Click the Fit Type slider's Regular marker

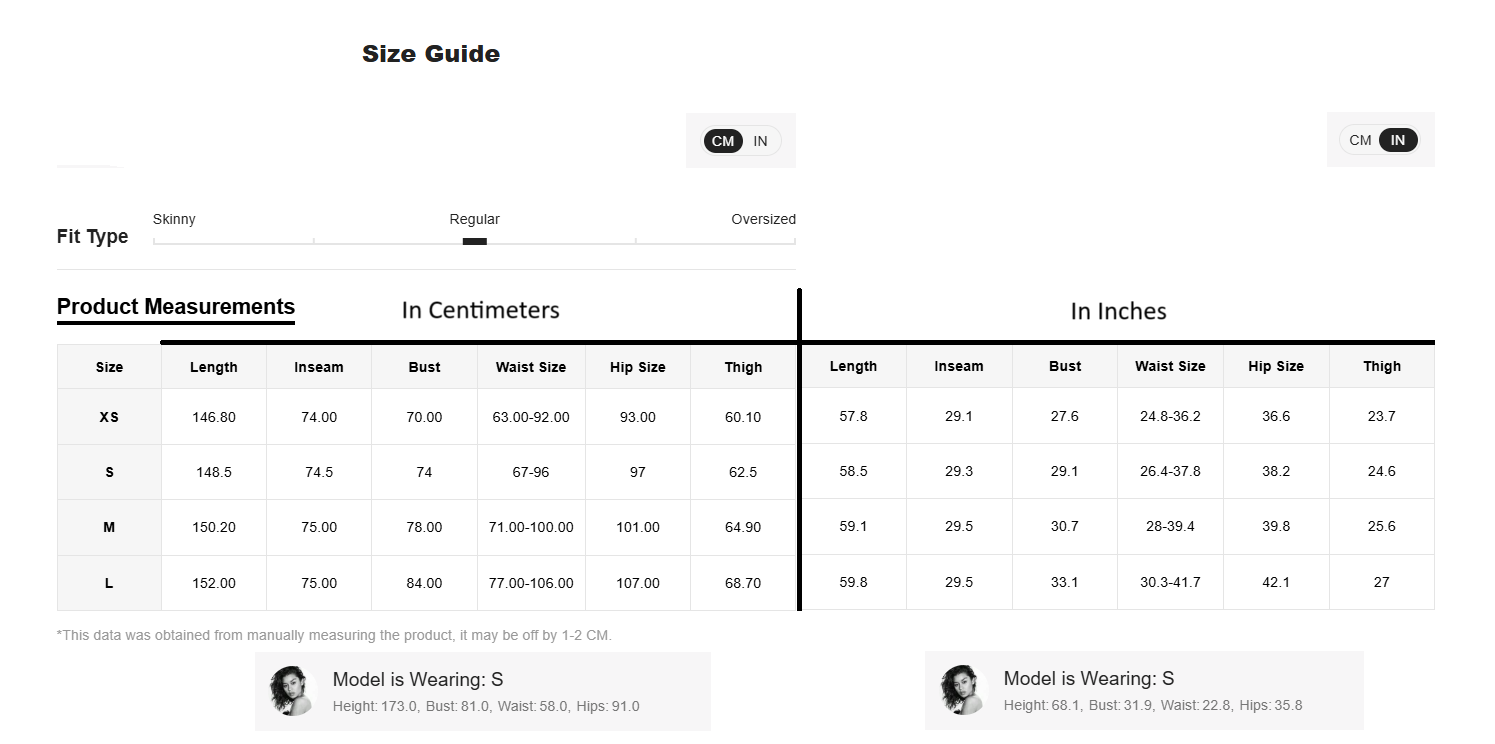[x=475, y=241]
